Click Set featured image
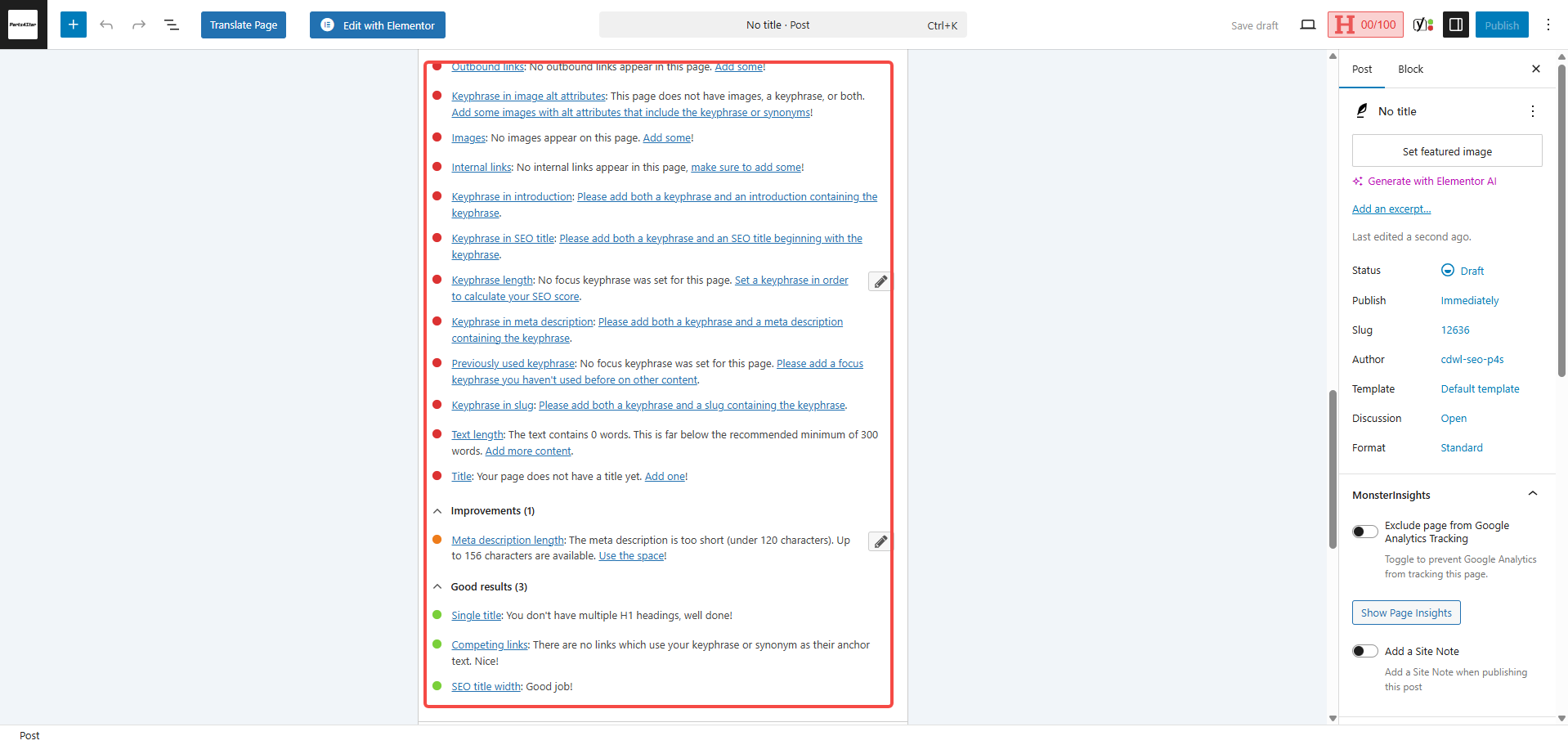Screen dimensions: 1568x745 pos(1446,150)
